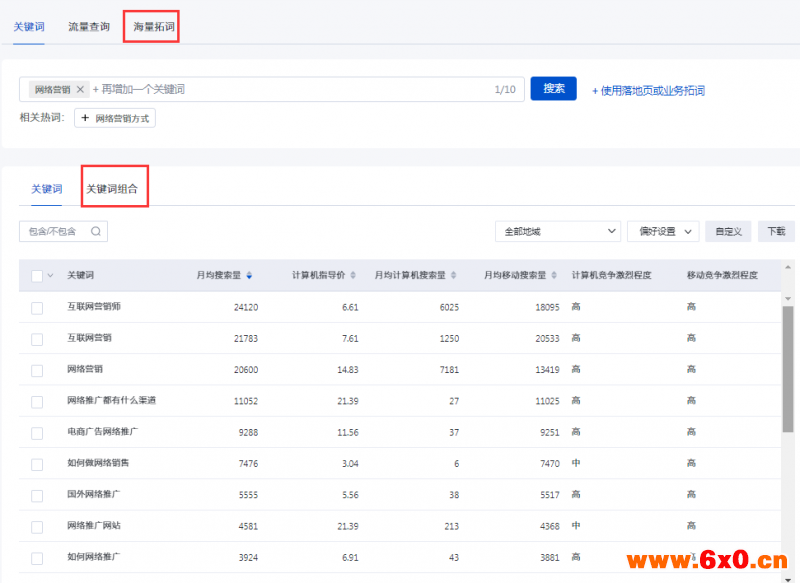This screenshot has height=583, width=800.
Task: Select the 关键词 sub-tab above the table
Action: tap(46, 189)
